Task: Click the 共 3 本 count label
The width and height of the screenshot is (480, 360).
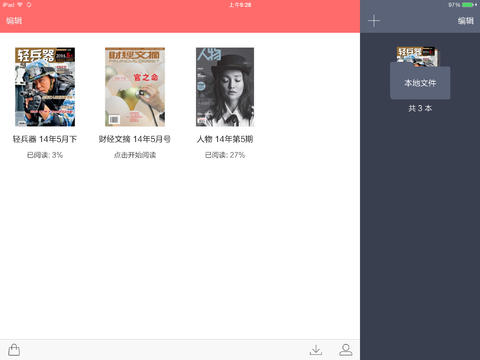Action: click(420, 108)
